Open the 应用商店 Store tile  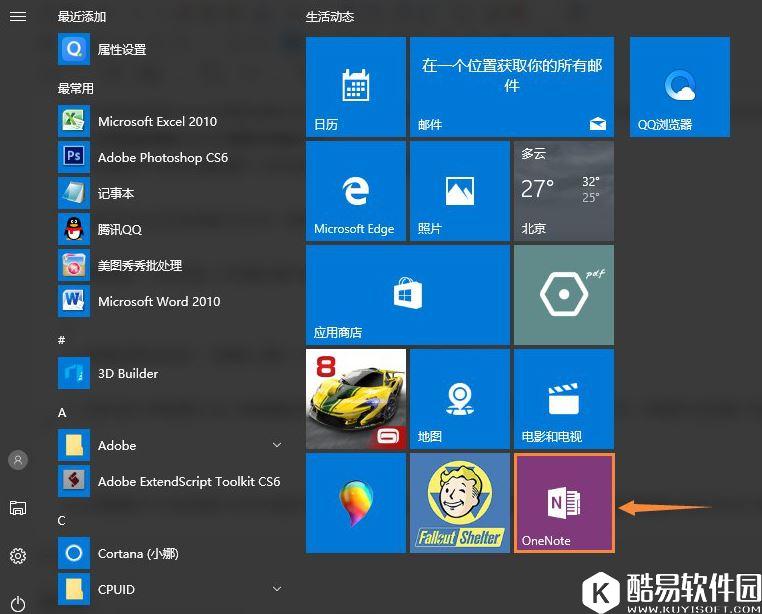coord(408,295)
